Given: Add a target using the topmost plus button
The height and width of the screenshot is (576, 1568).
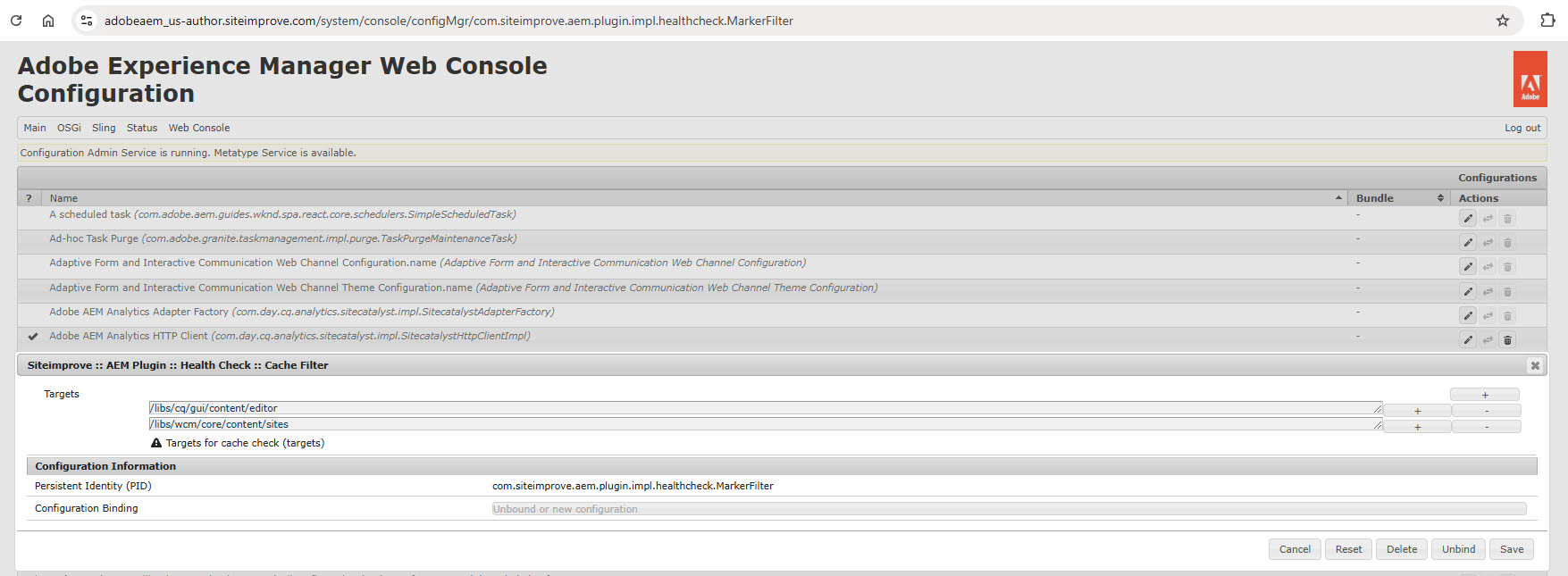Looking at the screenshot, I should 1485,395.
